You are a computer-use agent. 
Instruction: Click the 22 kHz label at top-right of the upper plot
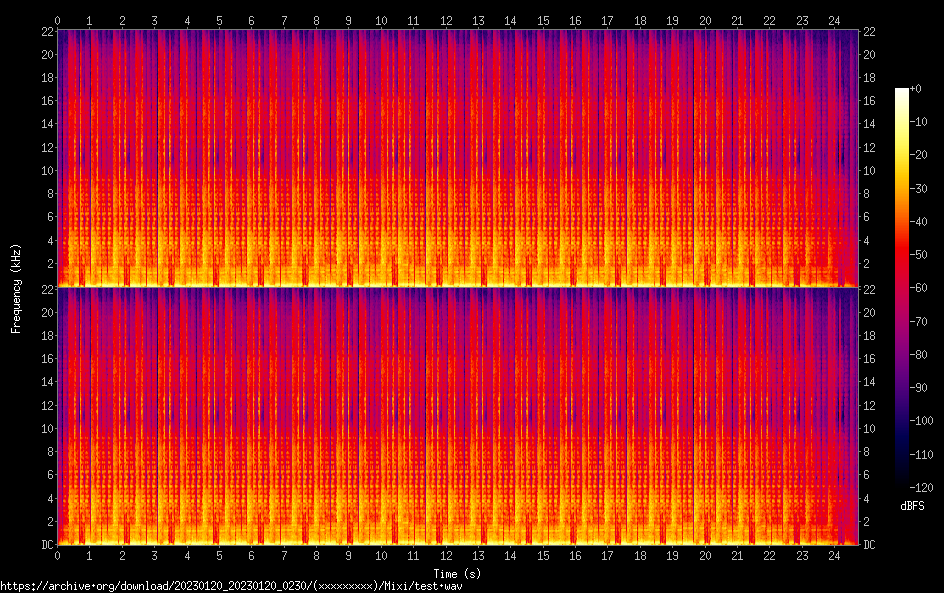click(x=870, y=32)
